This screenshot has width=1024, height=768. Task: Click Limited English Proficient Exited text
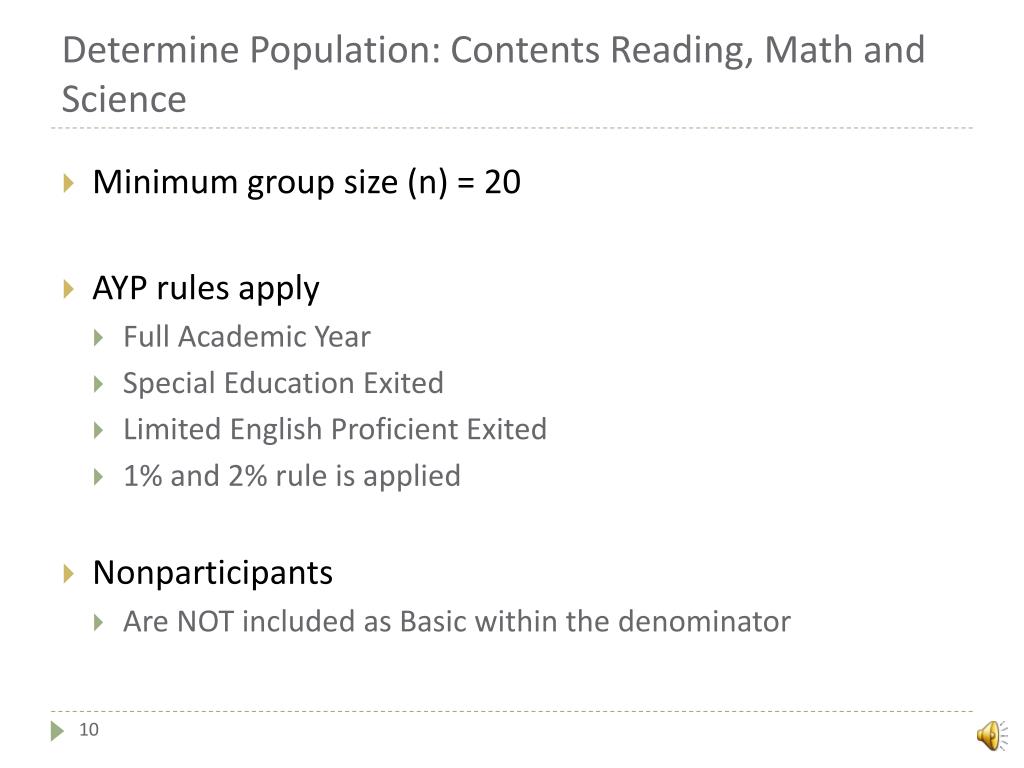tap(335, 430)
